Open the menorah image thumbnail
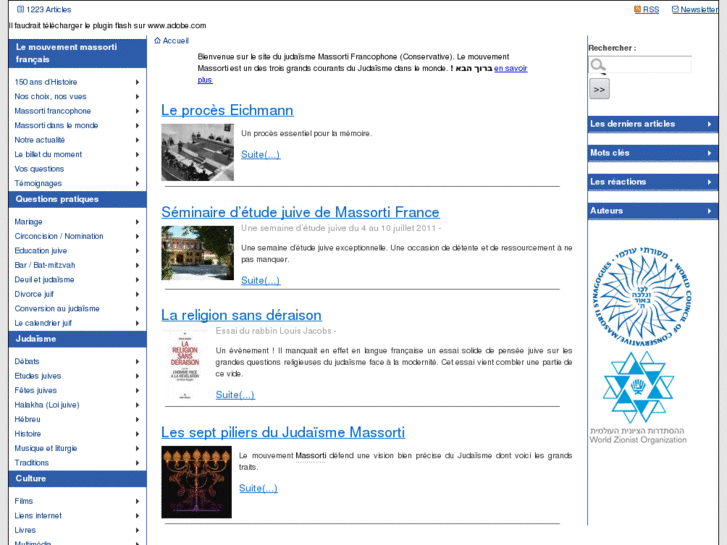Screen dimensions: 727x545 [197, 482]
